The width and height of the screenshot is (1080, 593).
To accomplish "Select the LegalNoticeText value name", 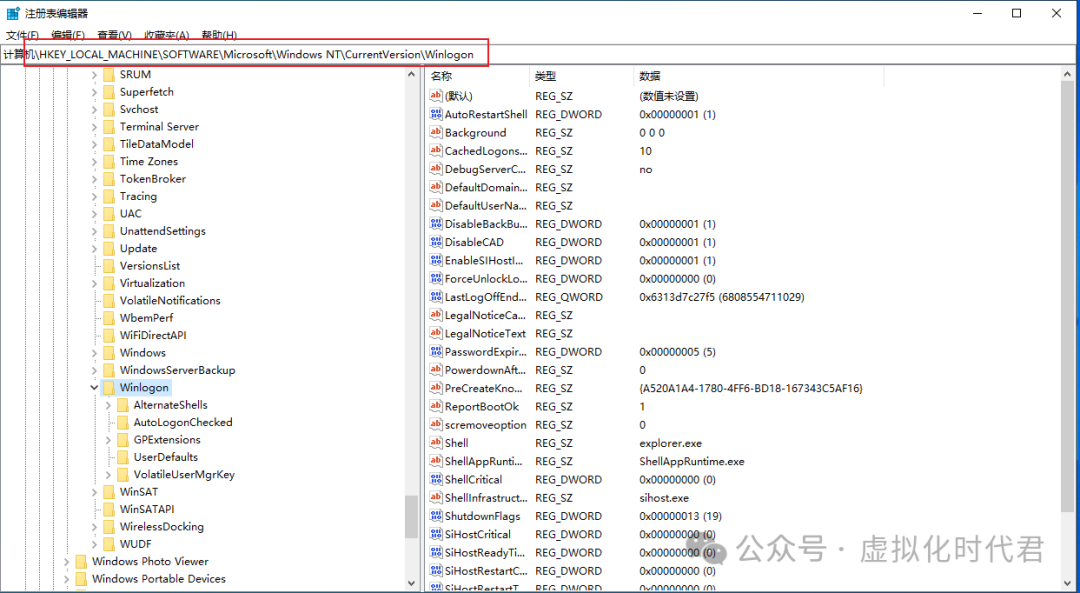I will click(x=485, y=333).
